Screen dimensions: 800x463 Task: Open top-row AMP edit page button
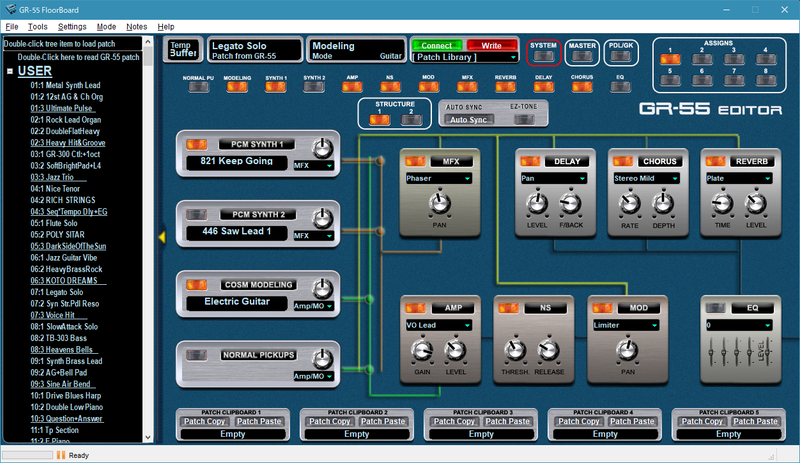coord(352,87)
